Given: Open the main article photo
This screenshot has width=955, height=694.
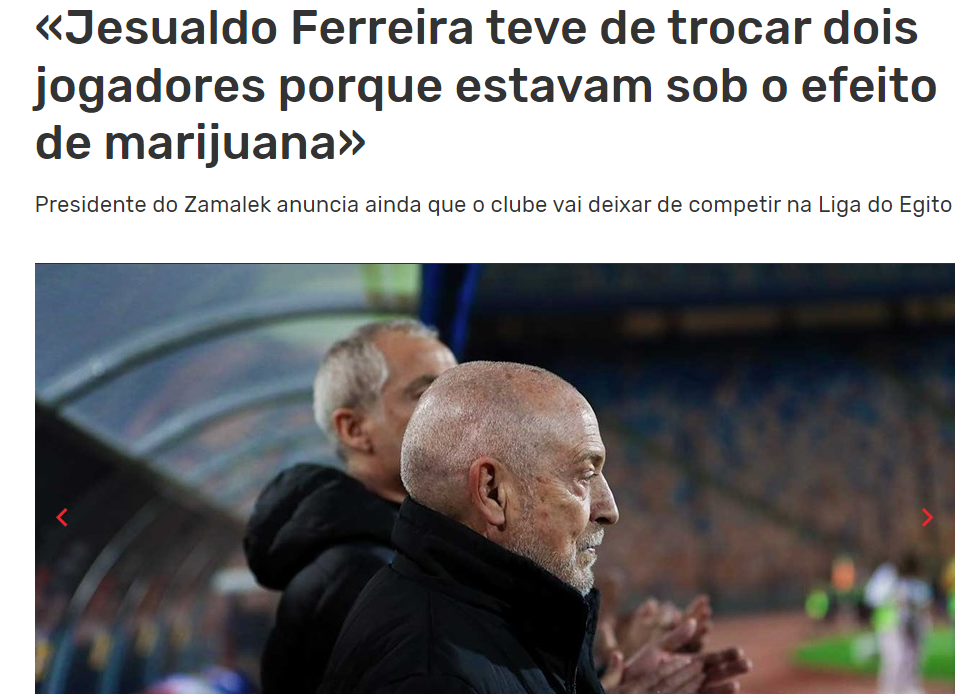Looking at the screenshot, I should point(495,478).
